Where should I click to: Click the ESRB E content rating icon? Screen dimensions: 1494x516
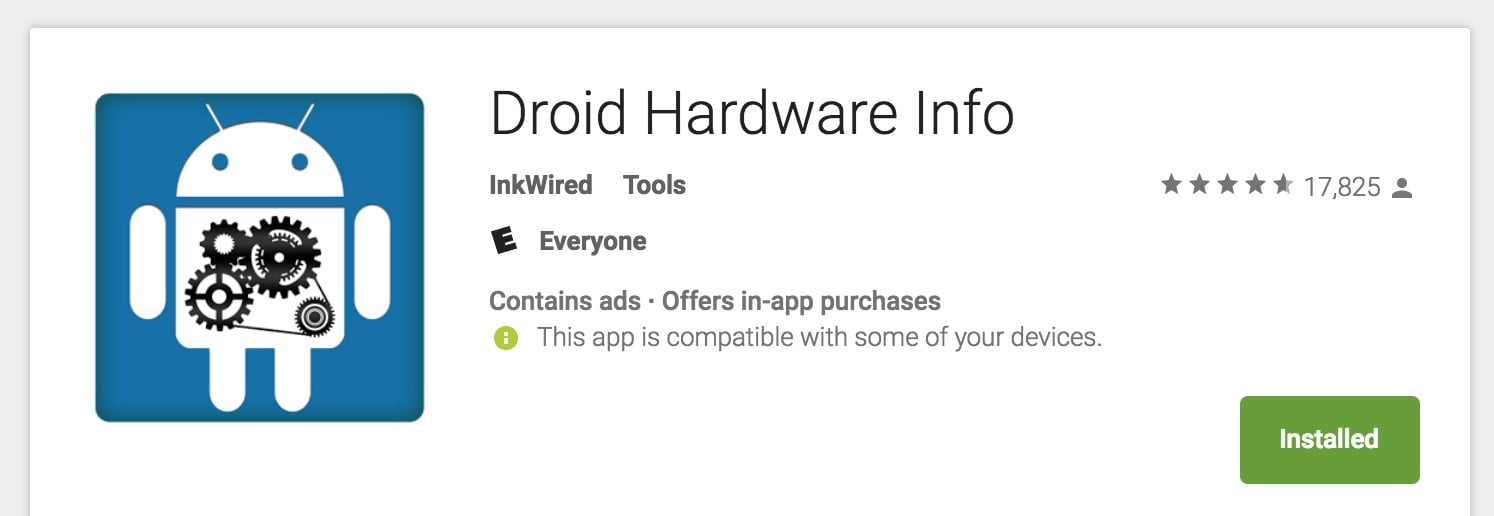(x=505, y=241)
